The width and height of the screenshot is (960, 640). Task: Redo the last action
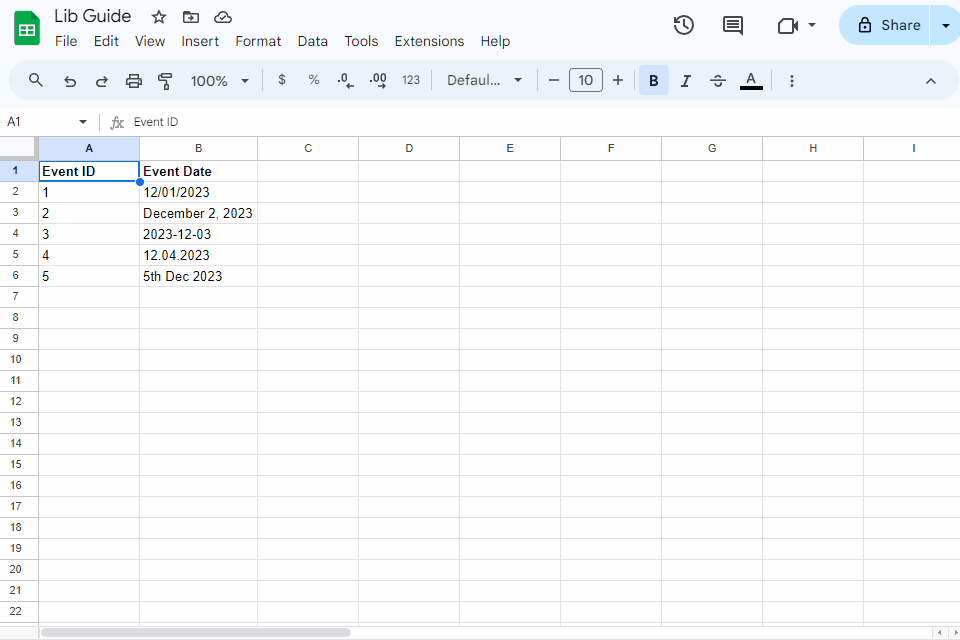pyautogui.click(x=102, y=81)
